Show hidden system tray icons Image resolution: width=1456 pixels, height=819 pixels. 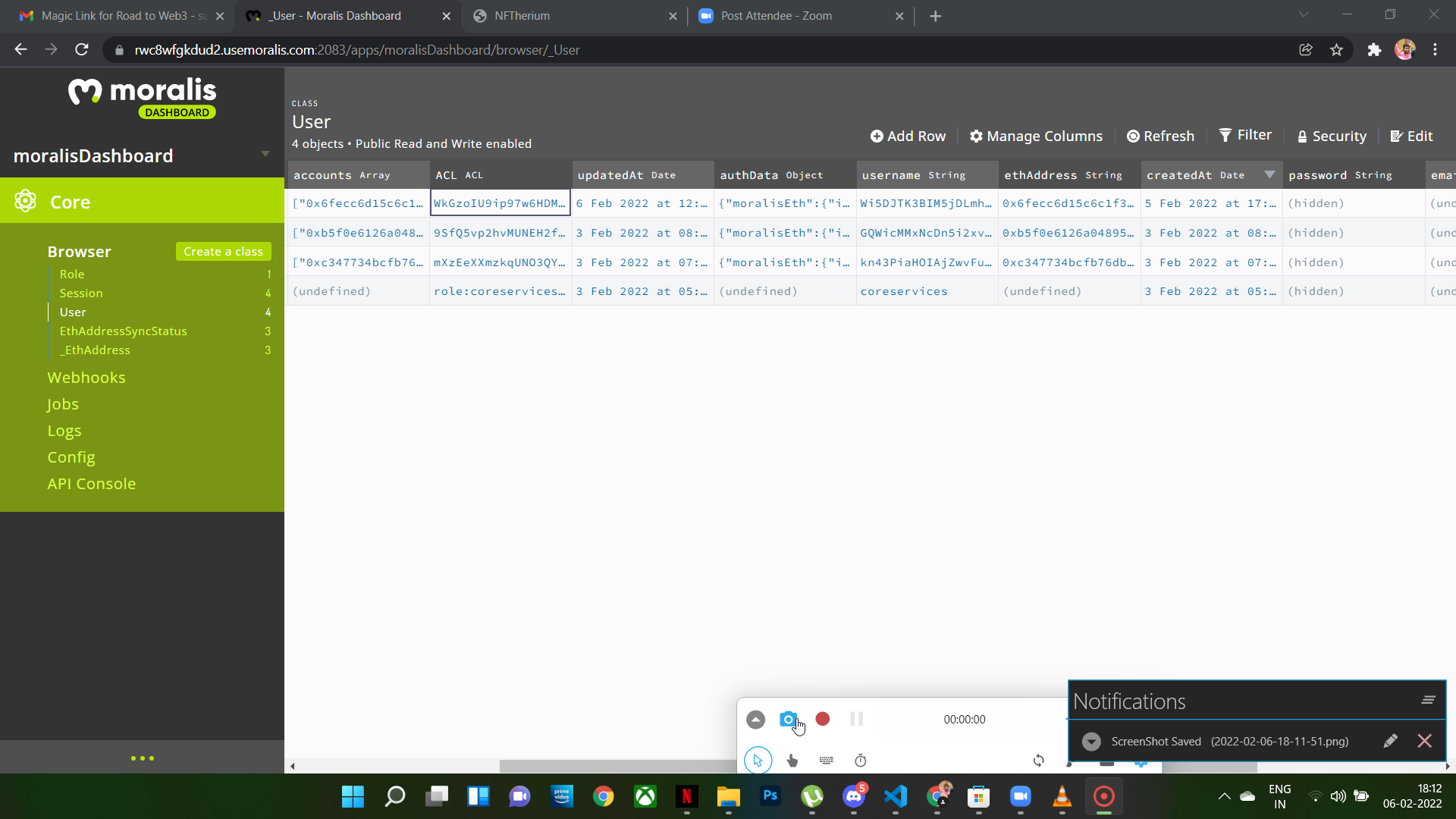tap(1224, 796)
